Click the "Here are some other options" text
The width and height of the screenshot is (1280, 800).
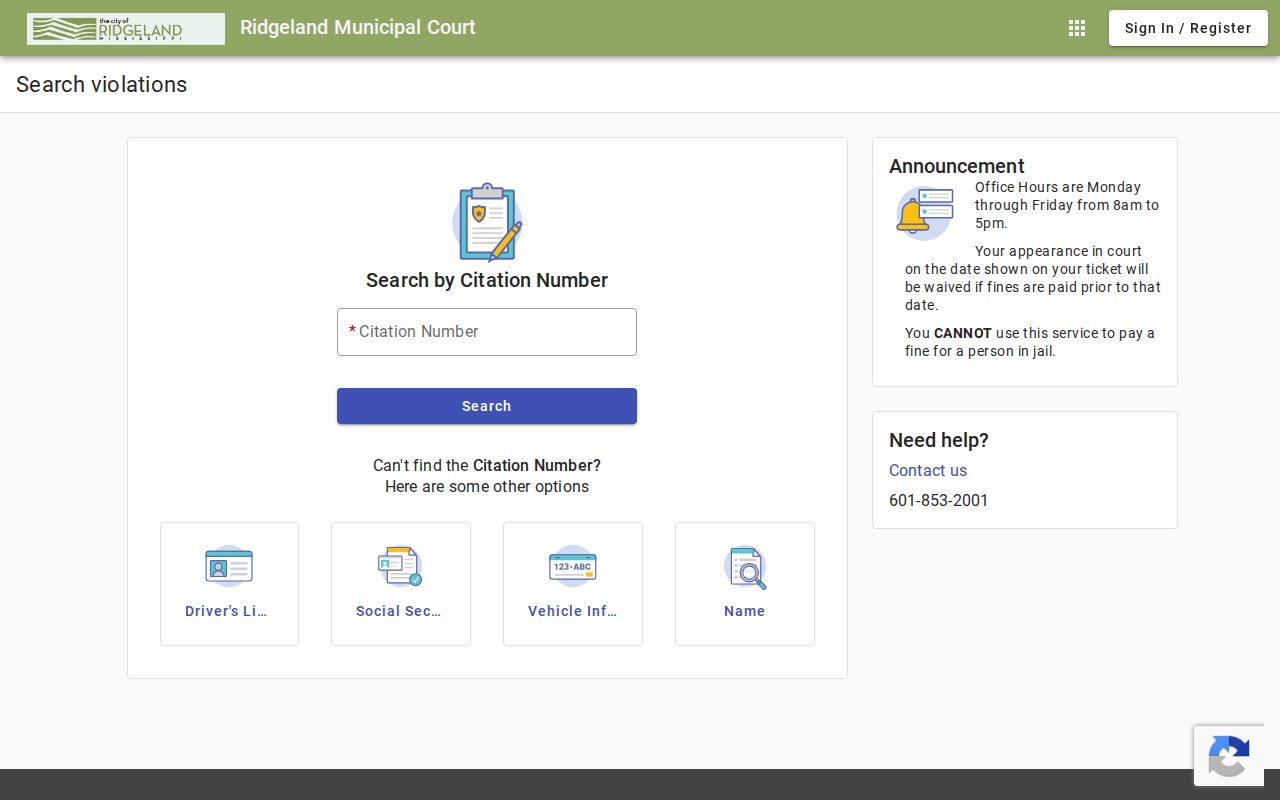487,487
